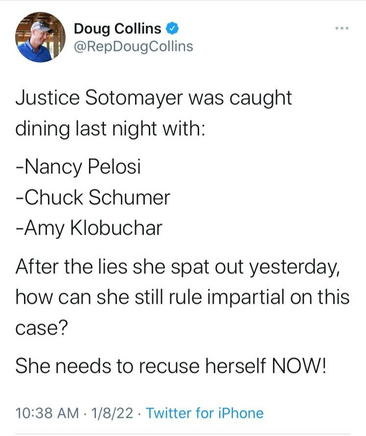The image size is (366, 436).
Task: Click the blue verified checkmark badge
Action: click(x=172, y=29)
